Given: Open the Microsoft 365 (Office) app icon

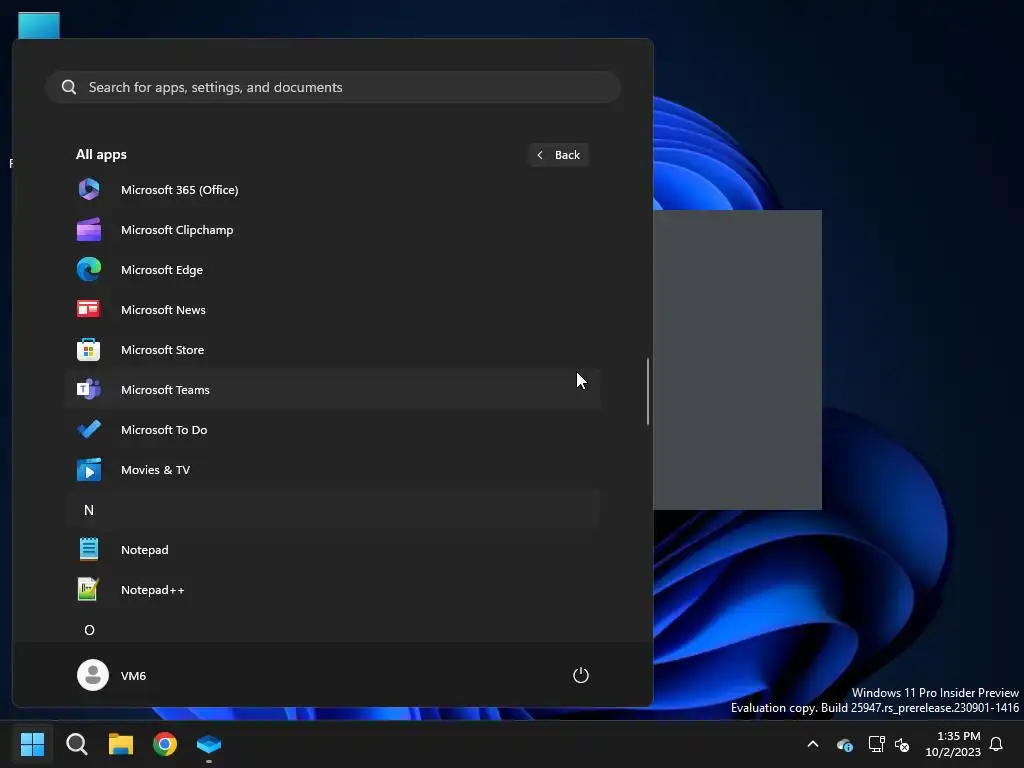Looking at the screenshot, I should coord(89,189).
